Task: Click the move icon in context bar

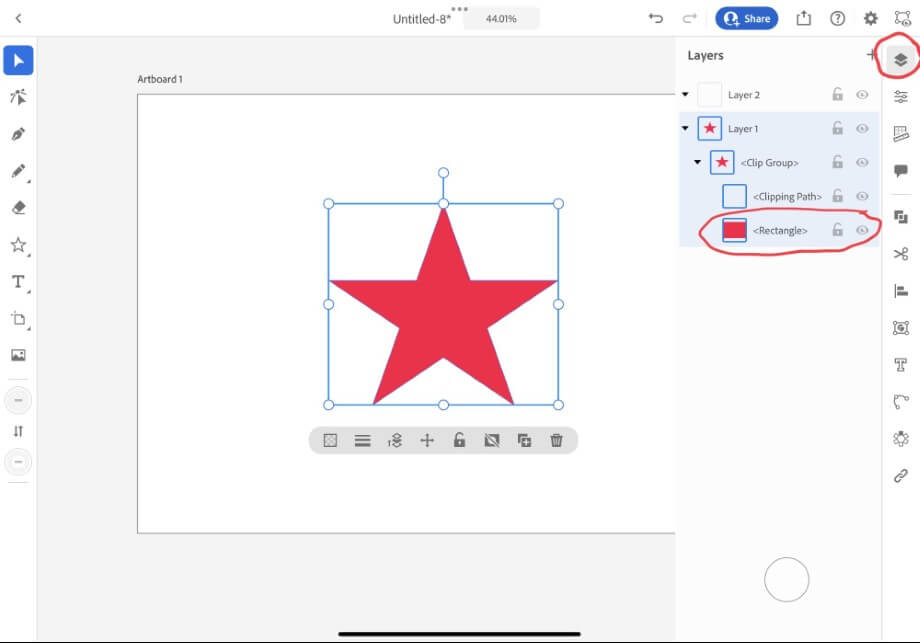Action: [427, 440]
